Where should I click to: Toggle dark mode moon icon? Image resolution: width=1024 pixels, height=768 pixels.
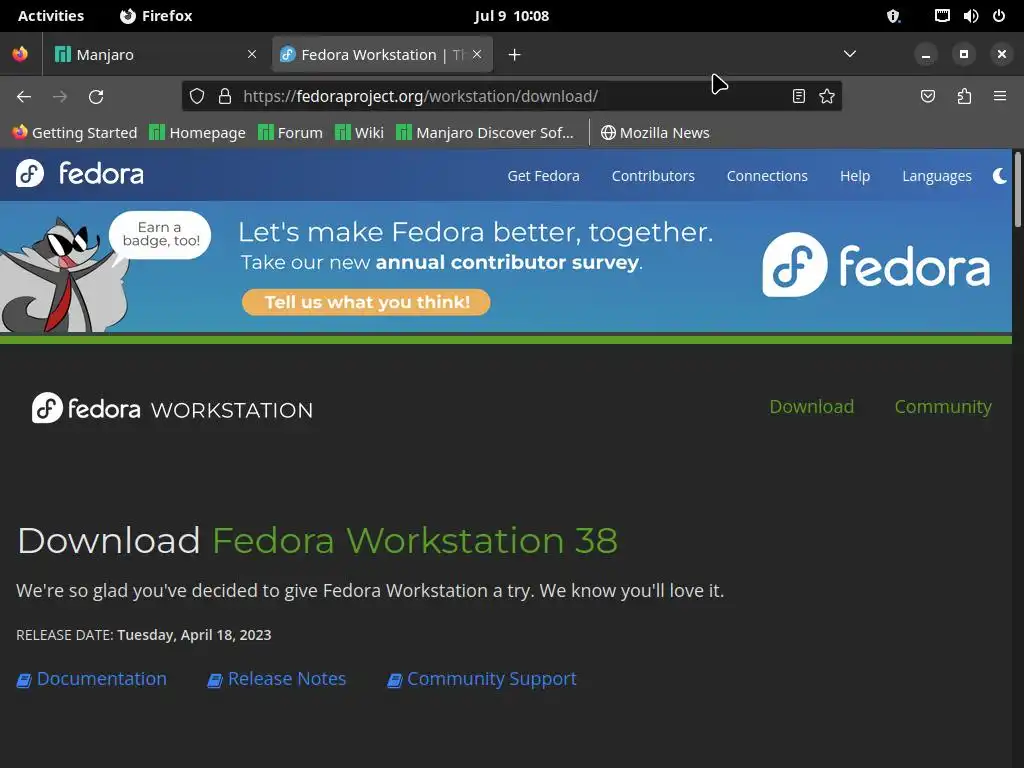(1000, 176)
